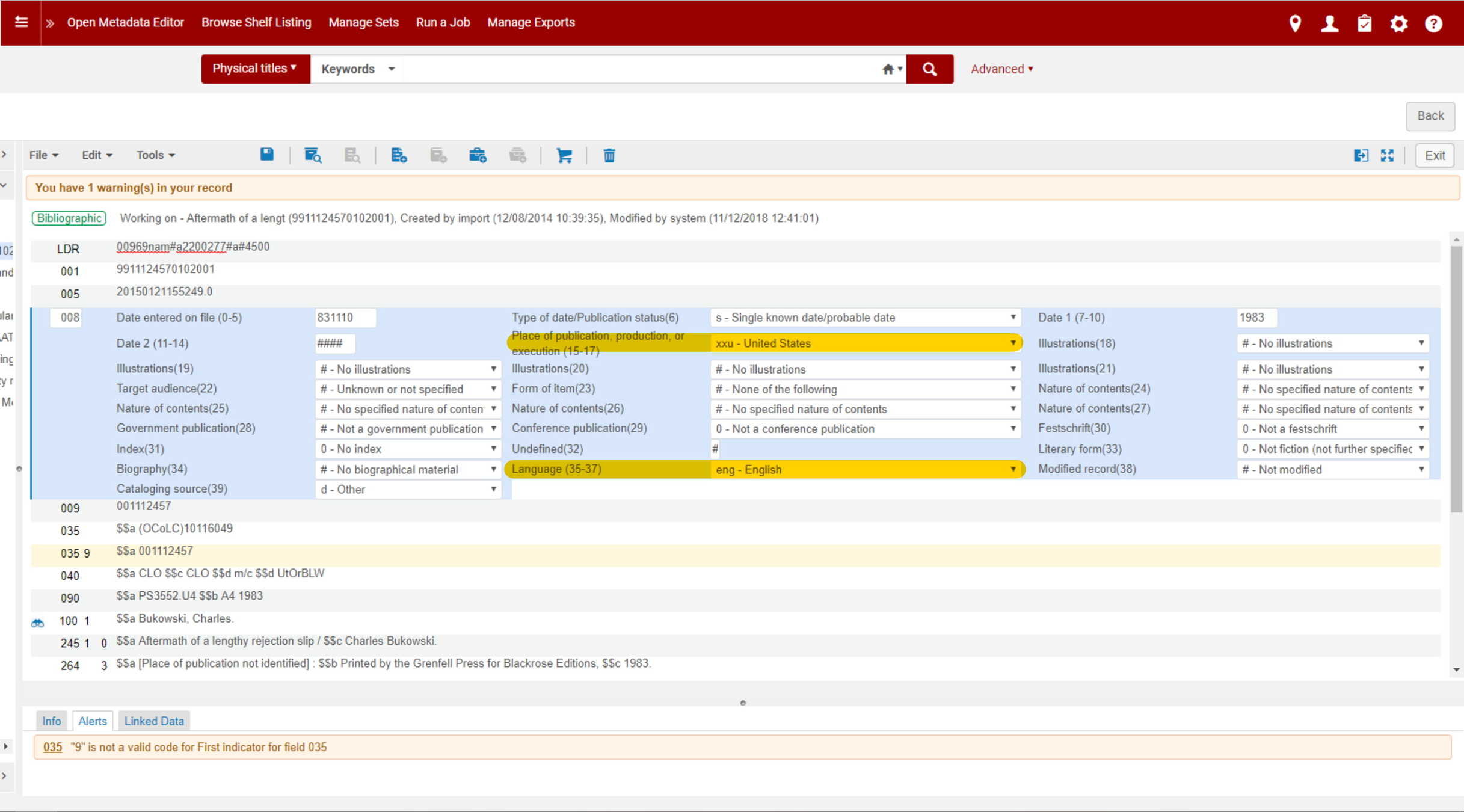The height and width of the screenshot is (812, 1464).
Task: Switch to the Linked Data tab
Action: (154, 721)
